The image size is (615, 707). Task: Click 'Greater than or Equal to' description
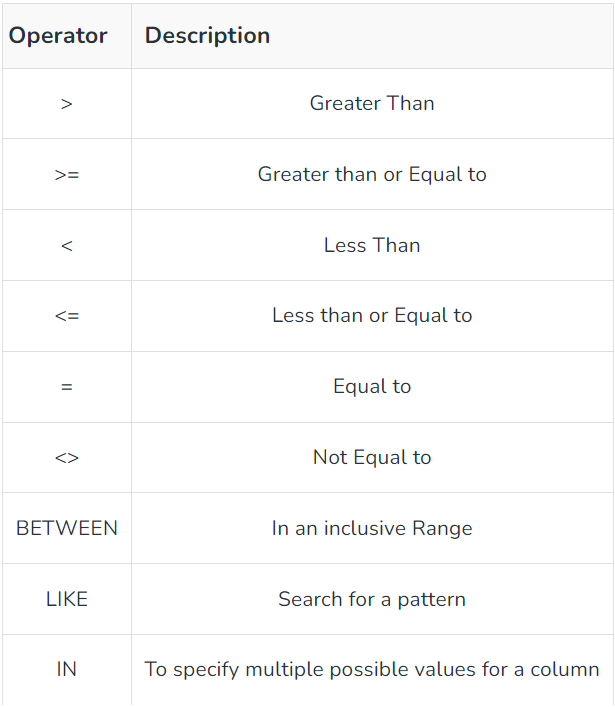(372, 174)
